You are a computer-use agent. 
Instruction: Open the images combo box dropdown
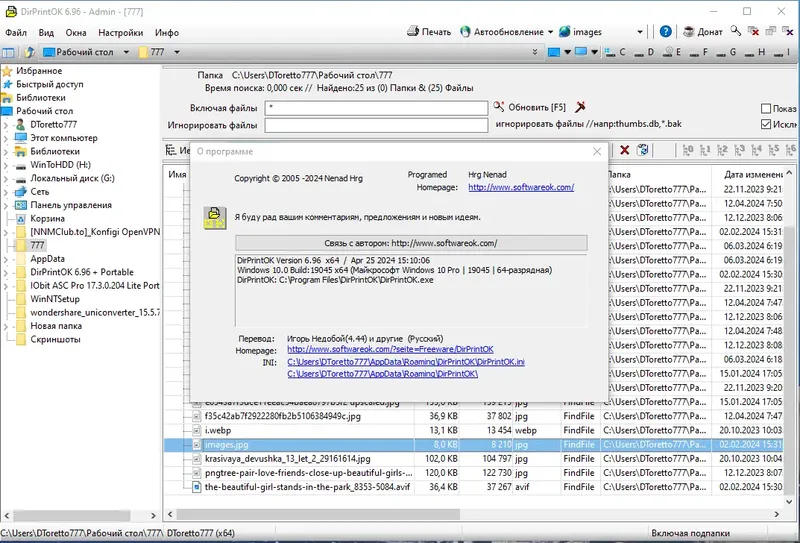click(x=640, y=32)
